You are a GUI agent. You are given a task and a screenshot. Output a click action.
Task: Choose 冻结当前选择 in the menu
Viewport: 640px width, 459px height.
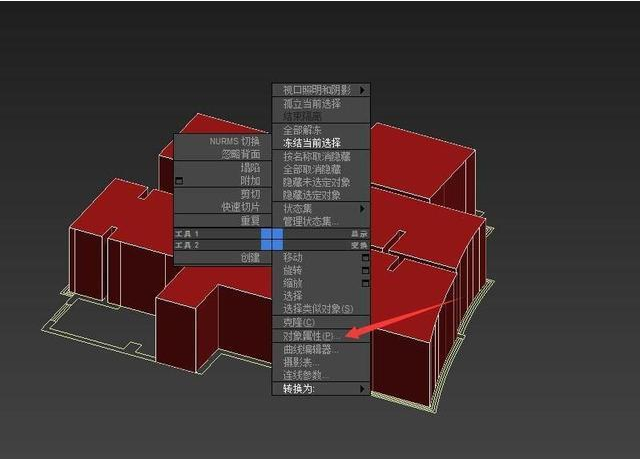tap(312, 143)
